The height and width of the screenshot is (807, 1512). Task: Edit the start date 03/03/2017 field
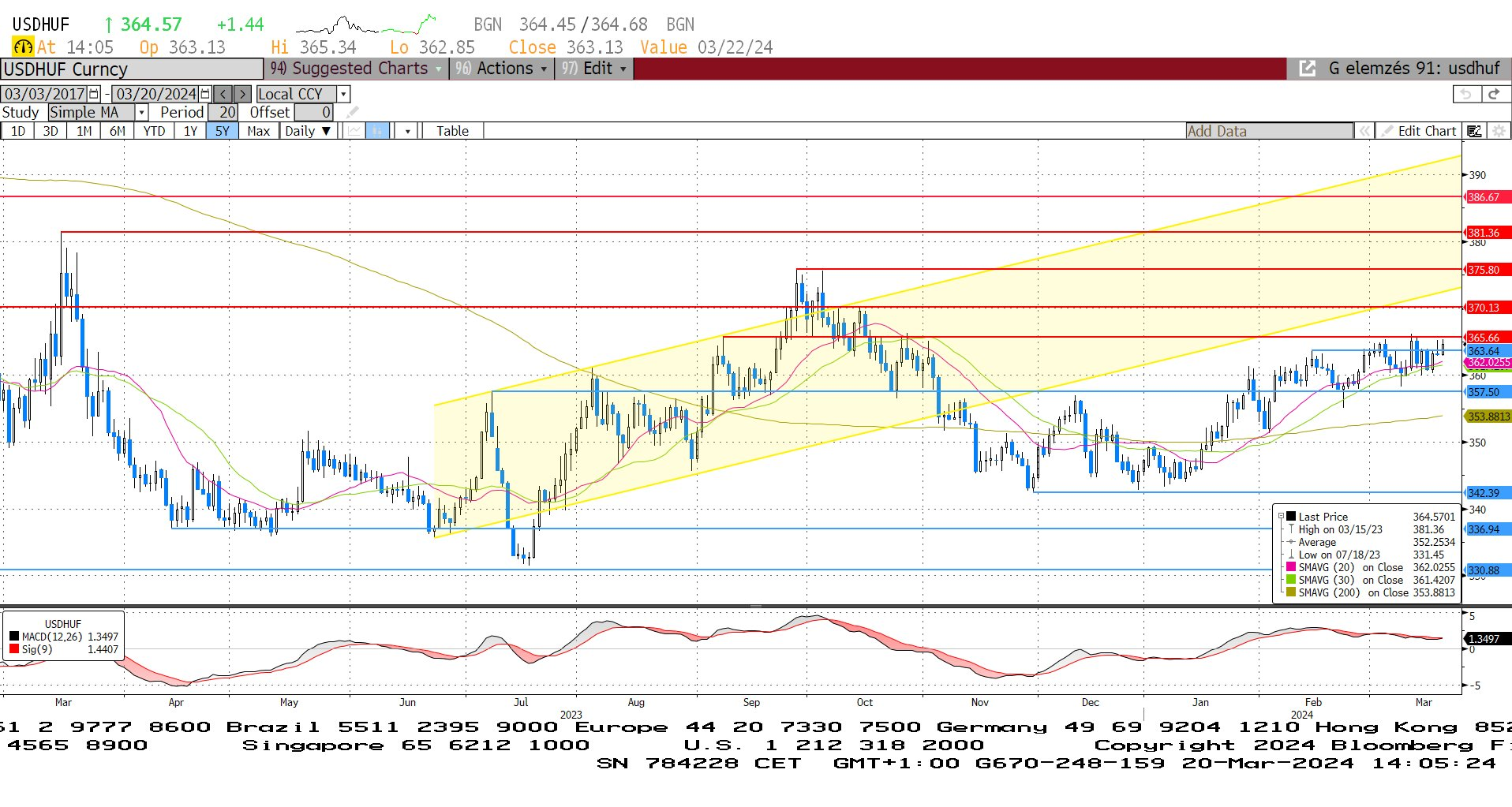45,94
